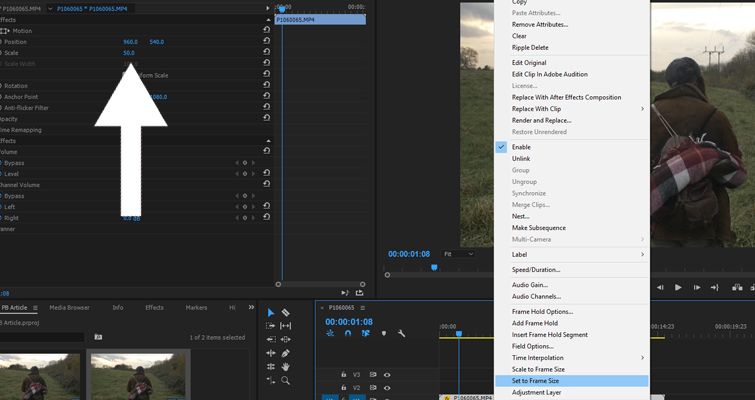Click the timeline wrench settings icon
Viewport: 755px width, 400px height.
(x=401, y=334)
